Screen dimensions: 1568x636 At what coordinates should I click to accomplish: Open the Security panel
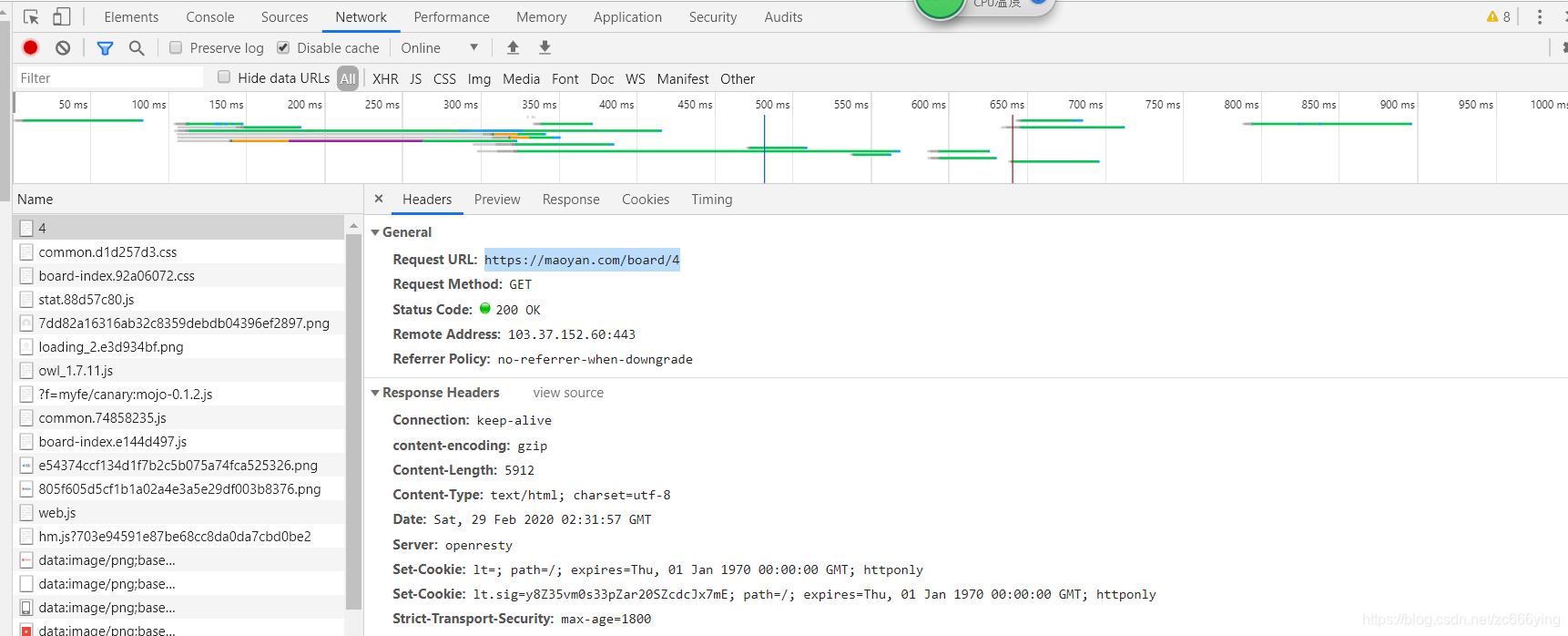coord(713,16)
